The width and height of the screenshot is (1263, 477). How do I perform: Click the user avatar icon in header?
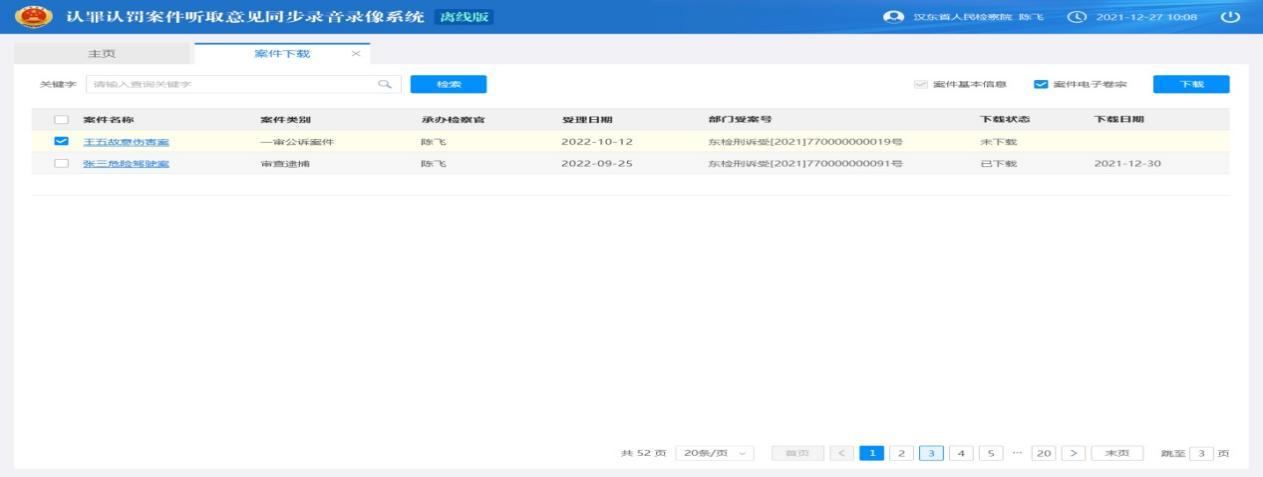pyautogui.click(x=895, y=18)
